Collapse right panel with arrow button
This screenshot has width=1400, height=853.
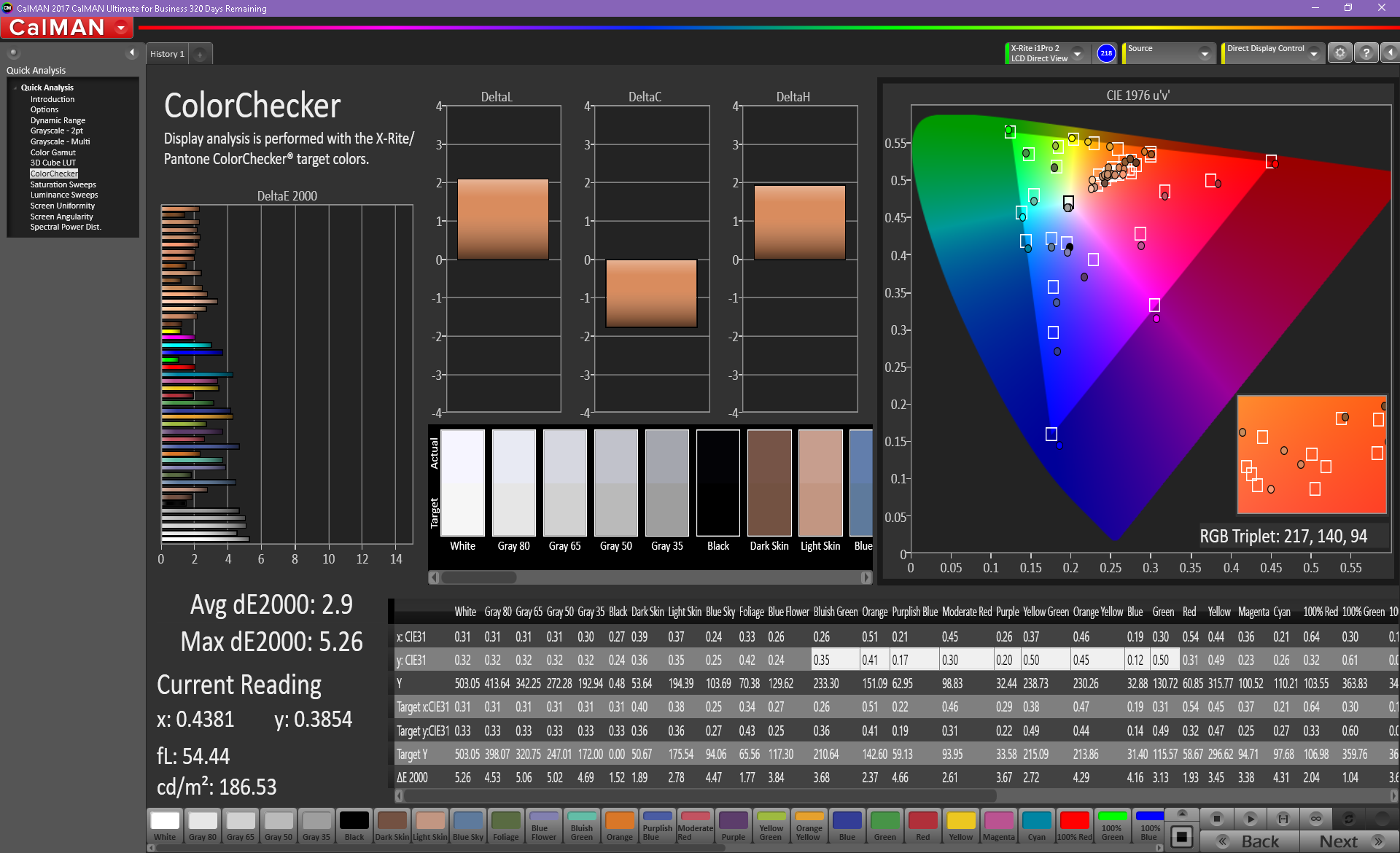1390,53
